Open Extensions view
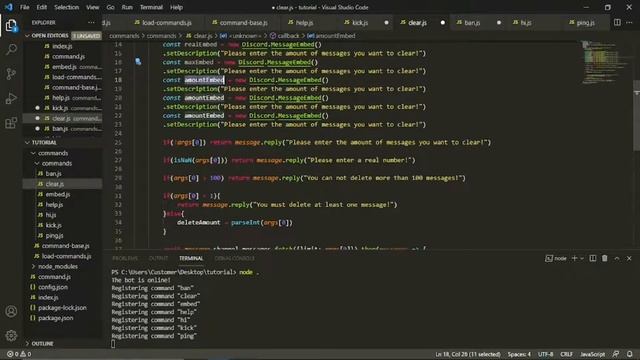 (11, 123)
